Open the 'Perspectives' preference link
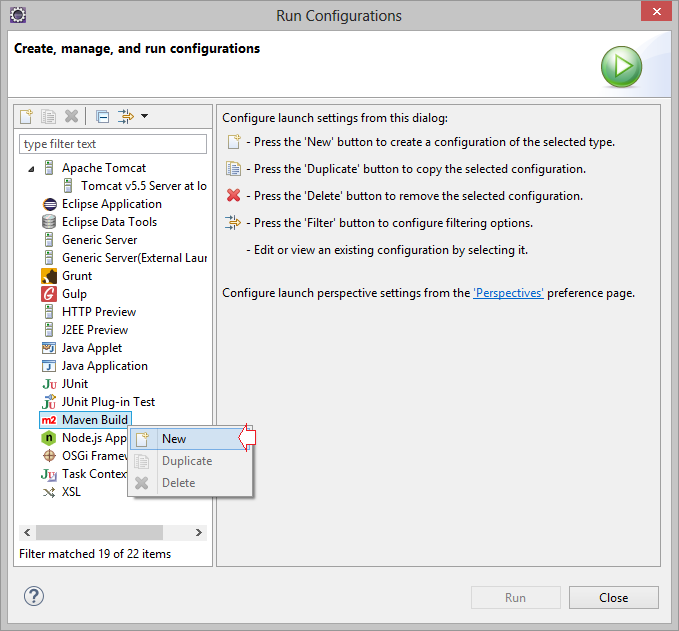This screenshot has height=631, width=679. [x=508, y=293]
